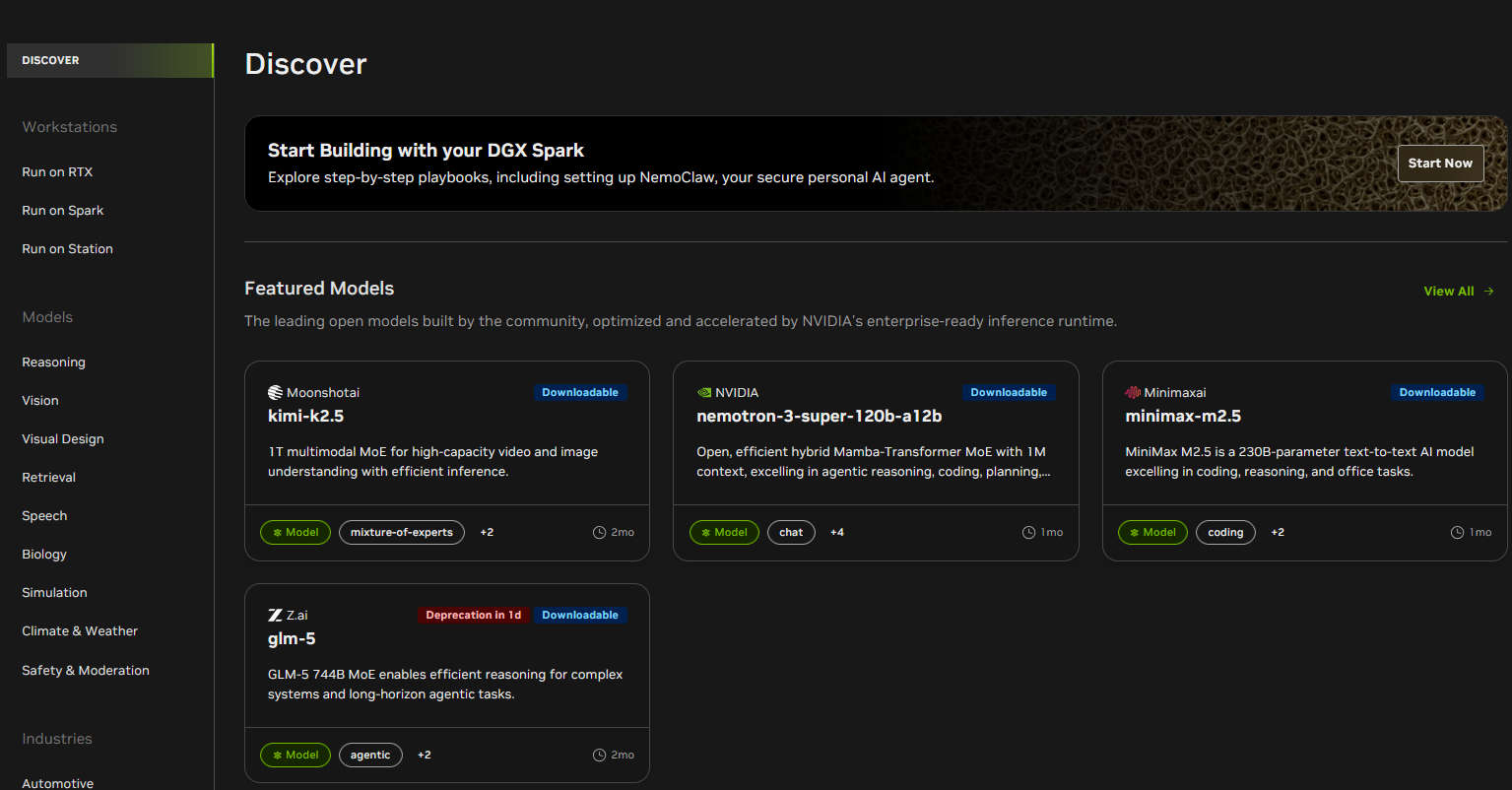Click the NVIDIA logo on nemotron card
The height and width of the screenshot is (790, 1512).
703,393
